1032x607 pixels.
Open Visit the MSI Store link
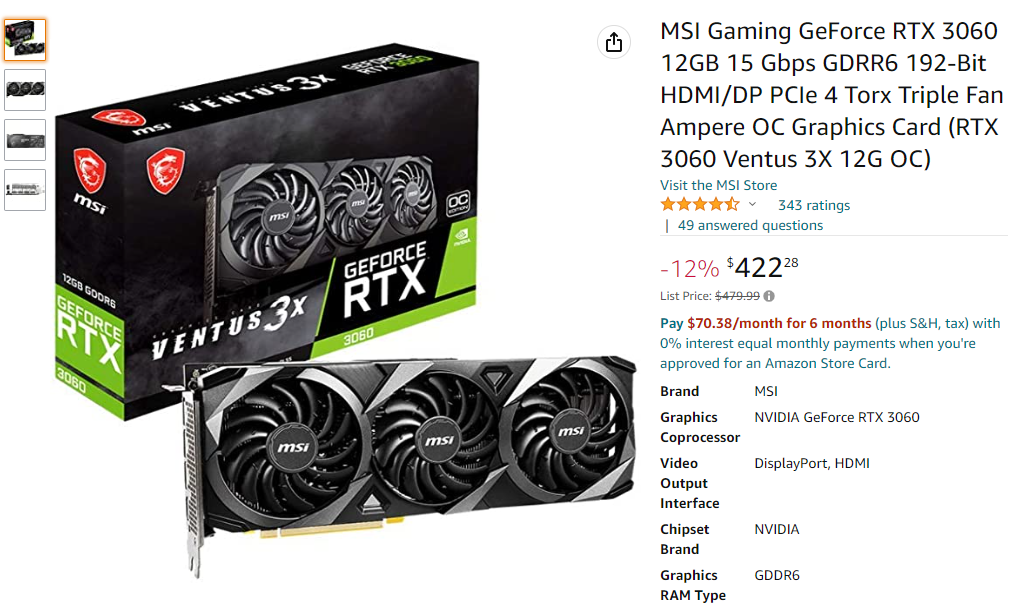(718, 185)
